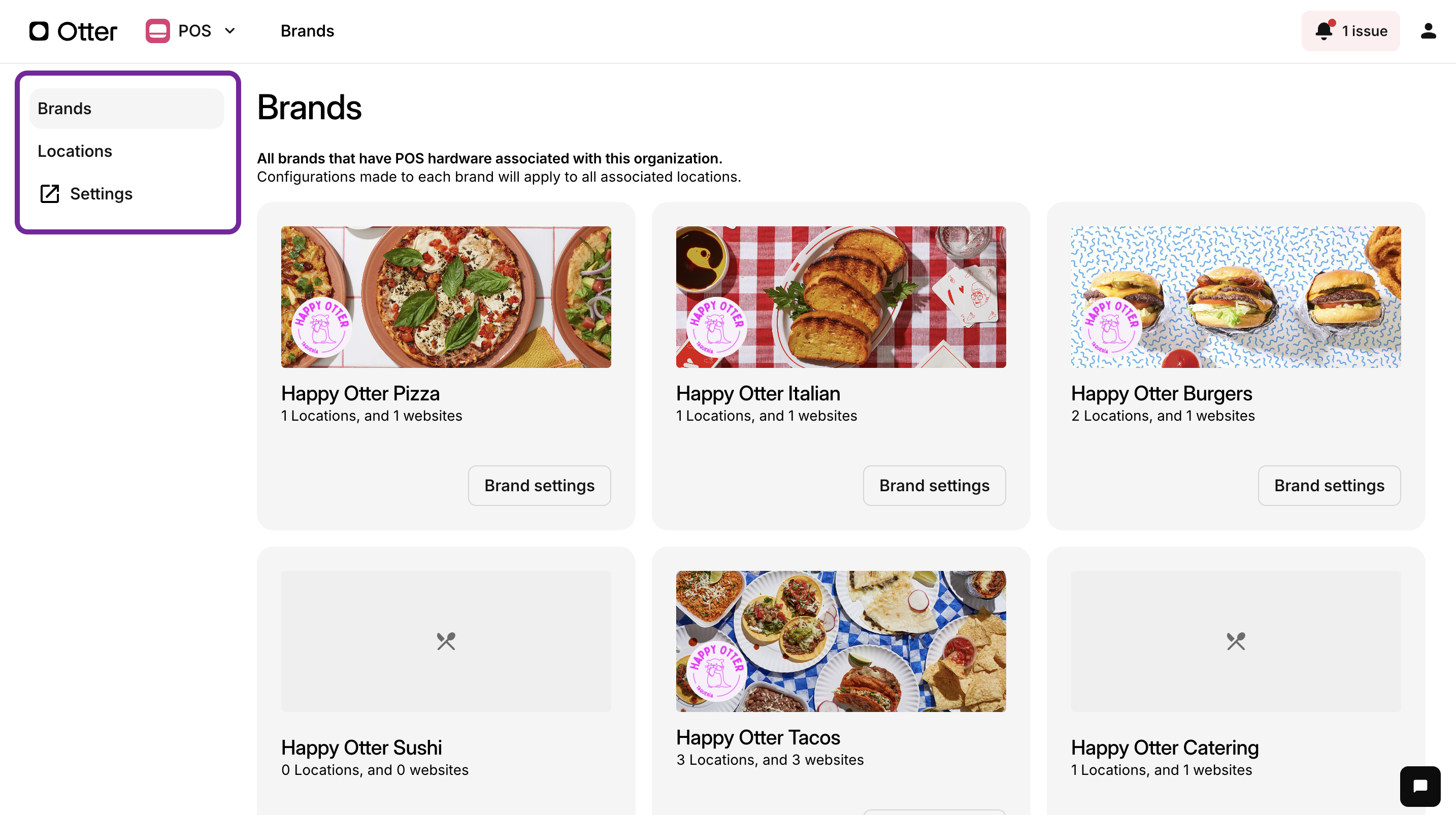1456x815 pixels.
Task: Click the Happy Otter Pizza title
Action: click(x=360, y=393)
